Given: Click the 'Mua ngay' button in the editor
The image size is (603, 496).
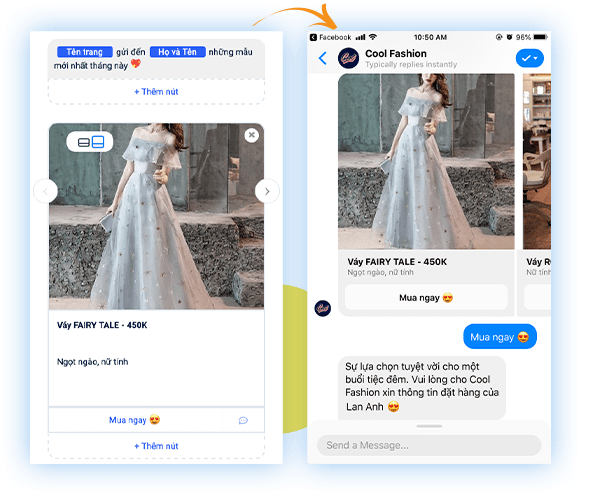Looking at the screenshot, I should coord(135,420).
